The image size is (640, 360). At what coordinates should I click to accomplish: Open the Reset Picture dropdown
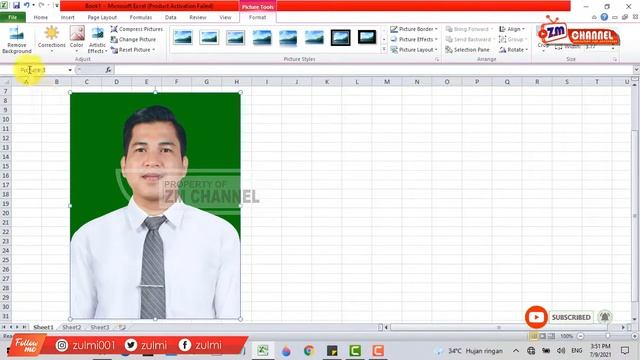click(133, 49)
